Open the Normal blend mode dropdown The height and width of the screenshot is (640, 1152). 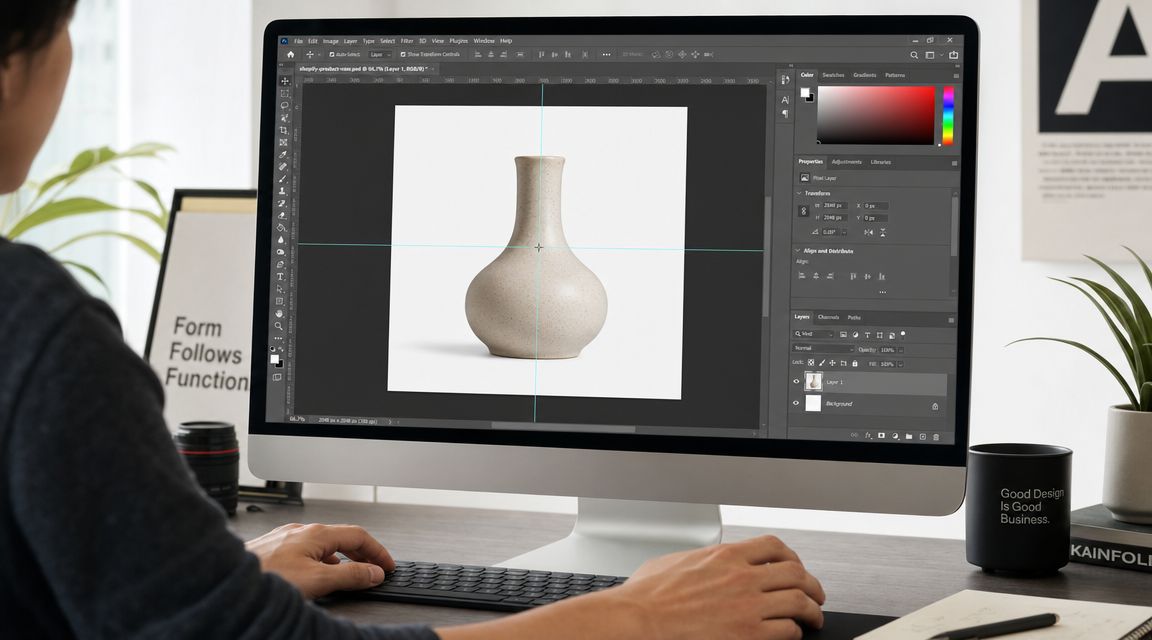[823, 348]
